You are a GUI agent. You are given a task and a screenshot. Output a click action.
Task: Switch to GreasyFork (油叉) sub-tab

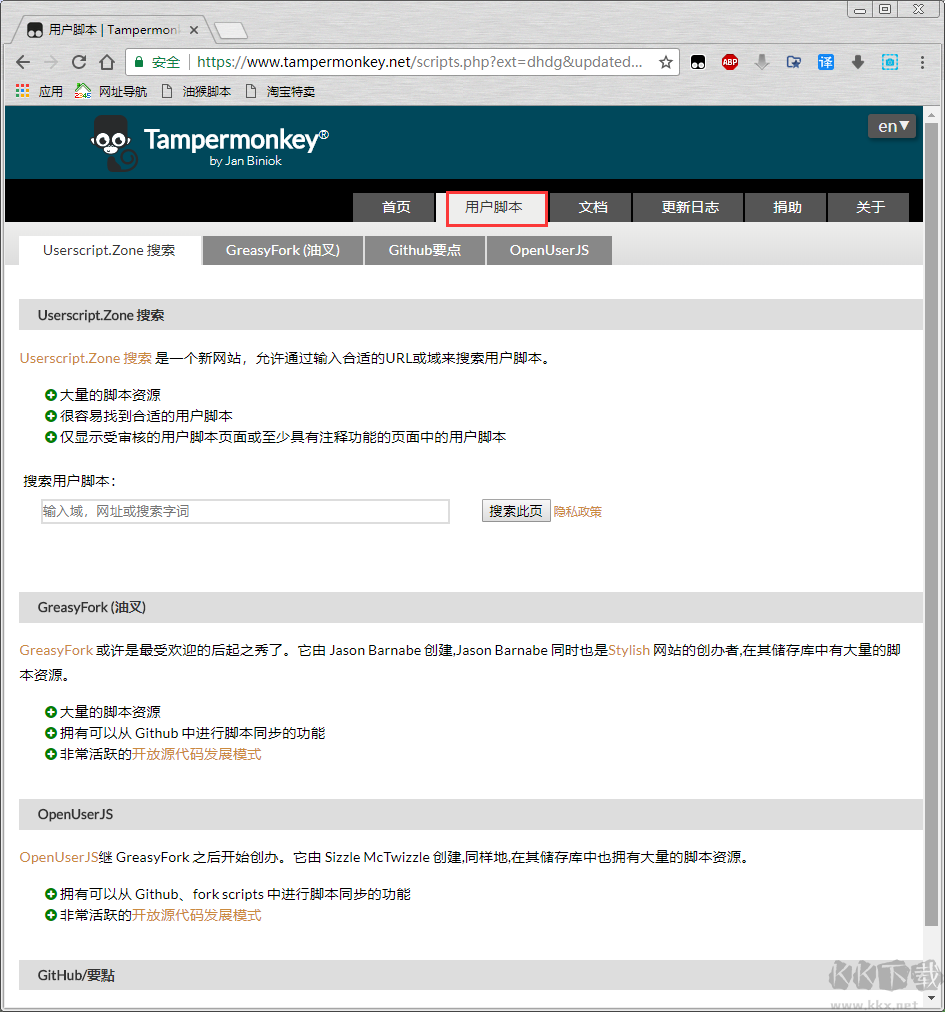pyautogui.click(x=283, y=250)
